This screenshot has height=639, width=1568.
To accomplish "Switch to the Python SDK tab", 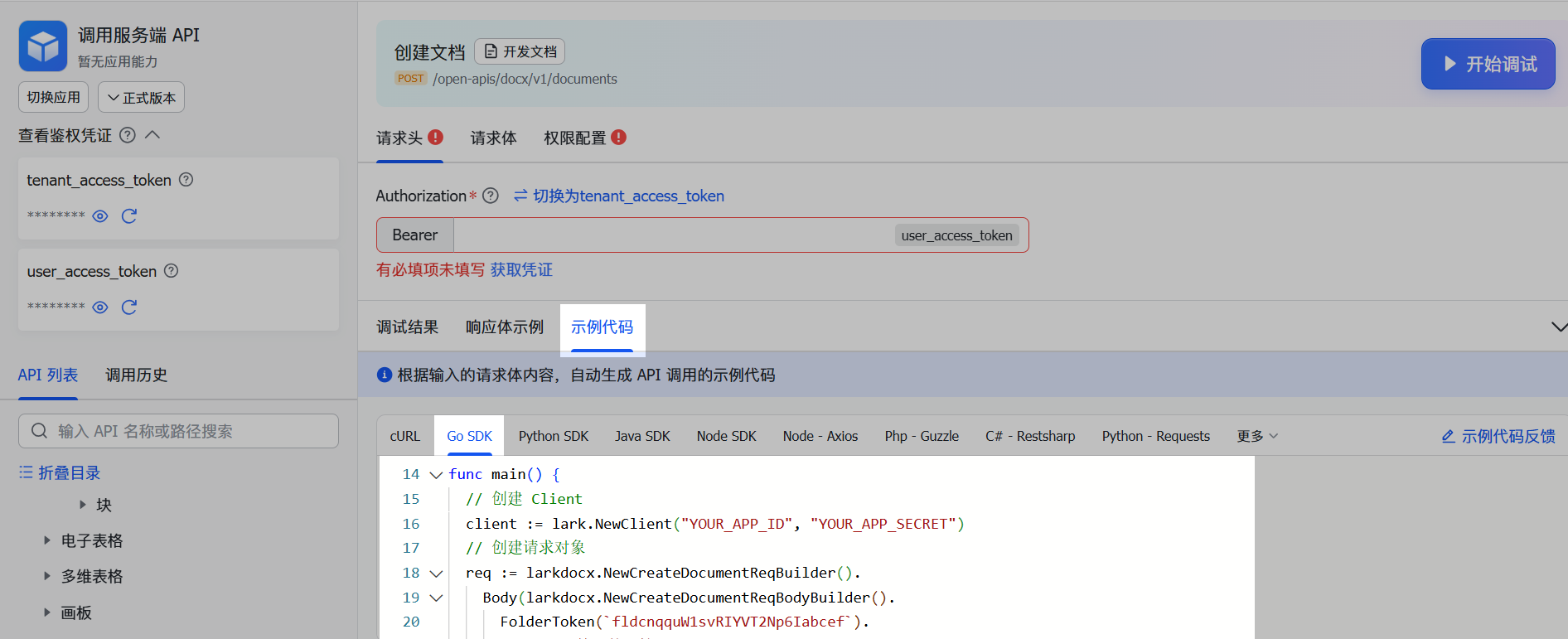I will 553,436.
